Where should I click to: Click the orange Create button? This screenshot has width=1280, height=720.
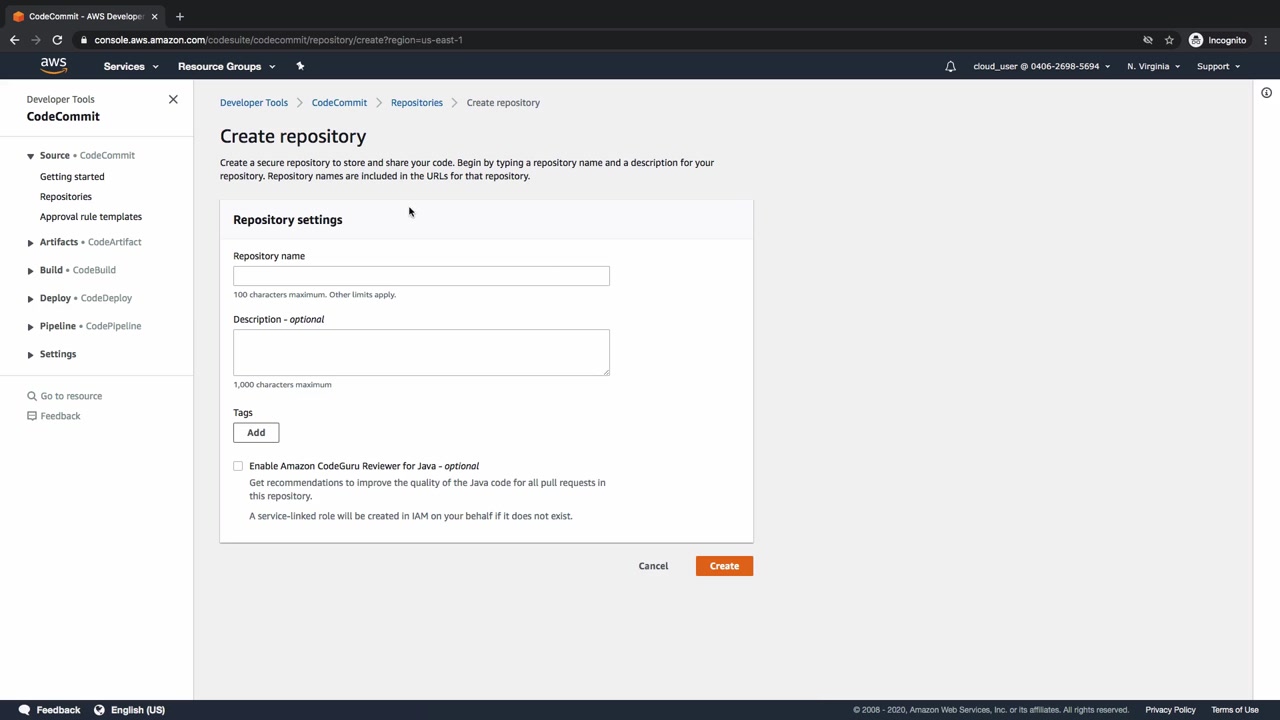pos(724,566)
